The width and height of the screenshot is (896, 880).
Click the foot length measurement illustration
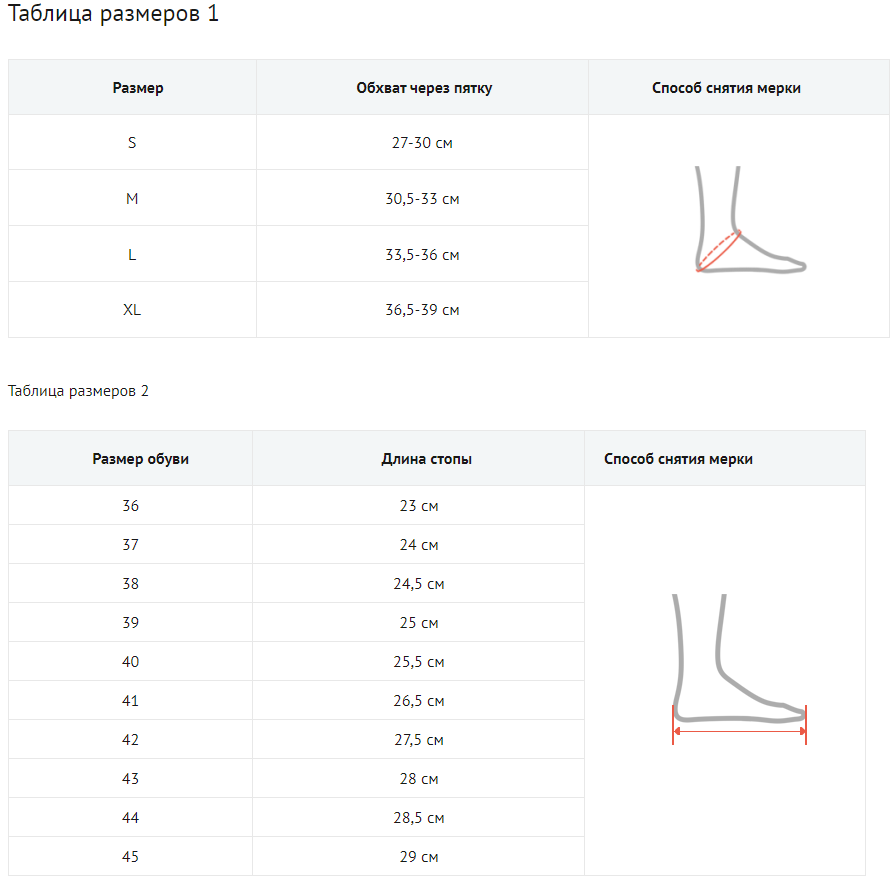click(x=738, y=670)
